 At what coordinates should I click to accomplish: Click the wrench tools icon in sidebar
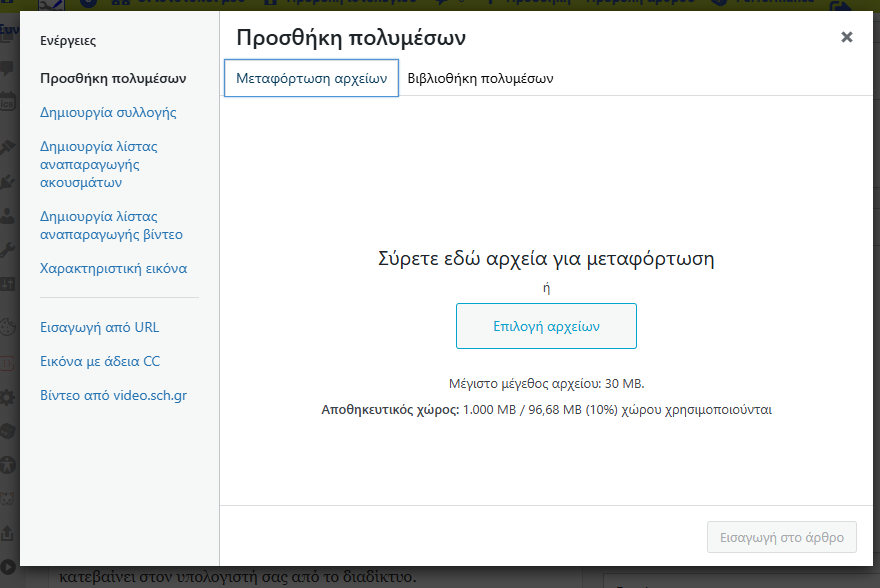point(8,250)
